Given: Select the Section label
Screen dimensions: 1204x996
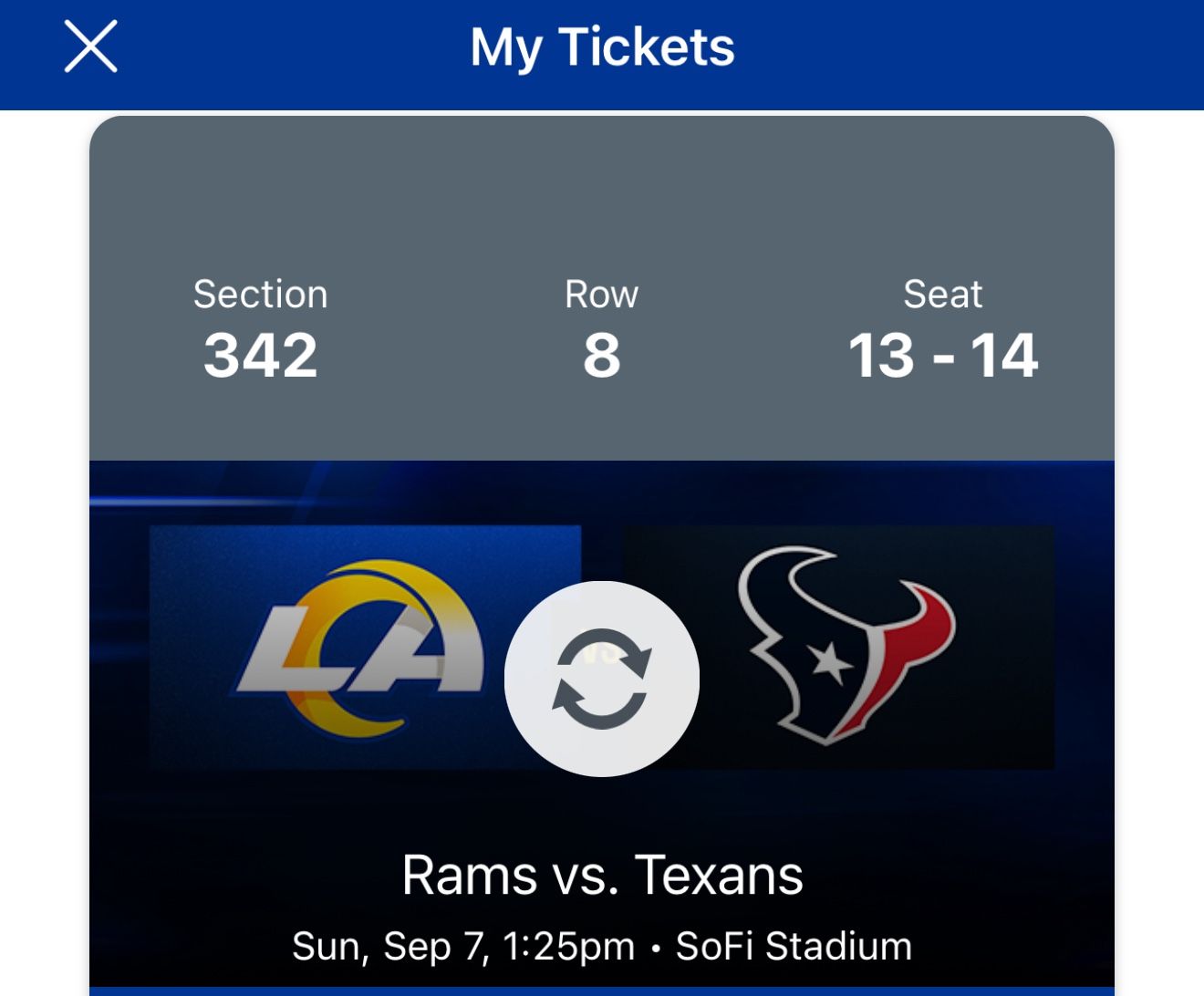Looking at the screenshot, I should pos(260,295).
